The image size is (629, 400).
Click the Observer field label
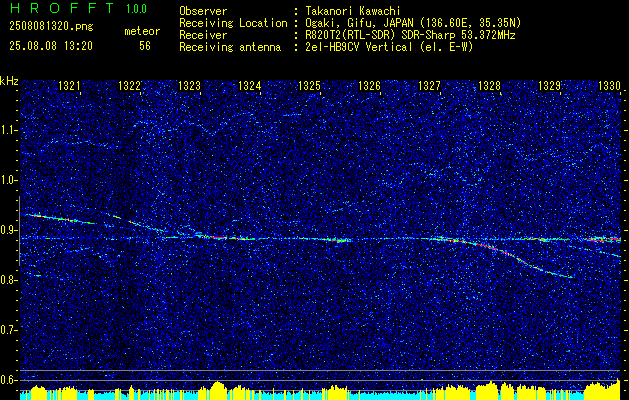pos(203,11)
